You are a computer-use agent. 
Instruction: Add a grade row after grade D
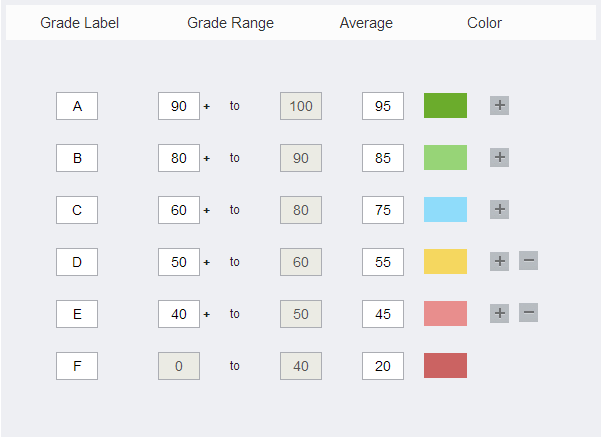point(499,261)
